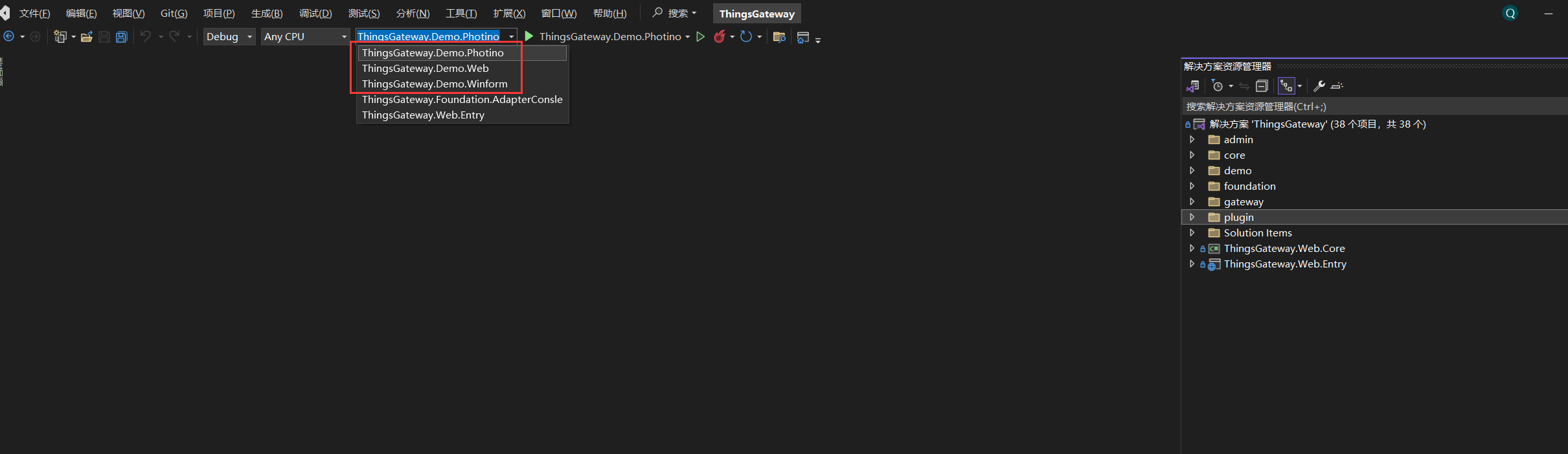Open the Git(G) menu
This screenshot has height=454, width=1568.
174,14
